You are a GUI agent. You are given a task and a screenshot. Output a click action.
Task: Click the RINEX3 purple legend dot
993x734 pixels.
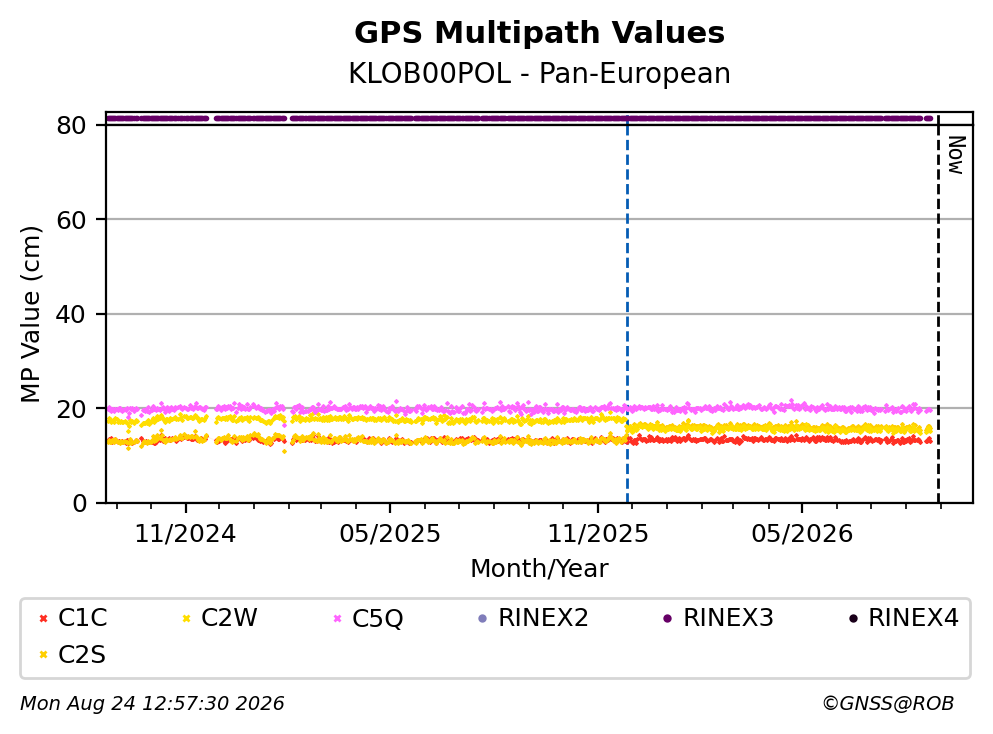click(667, 618)
